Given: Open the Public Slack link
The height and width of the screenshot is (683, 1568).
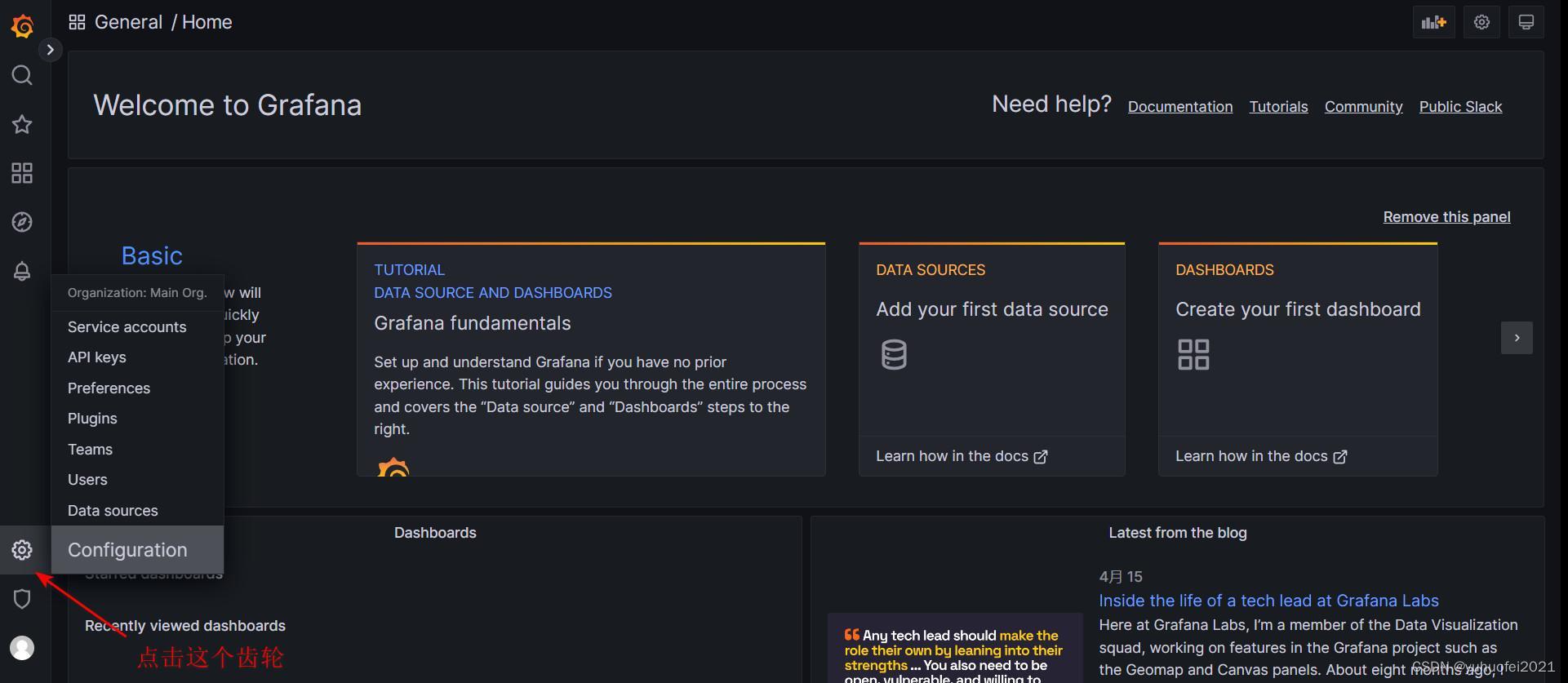Looking at the screenshot, I should [1460, 107].
